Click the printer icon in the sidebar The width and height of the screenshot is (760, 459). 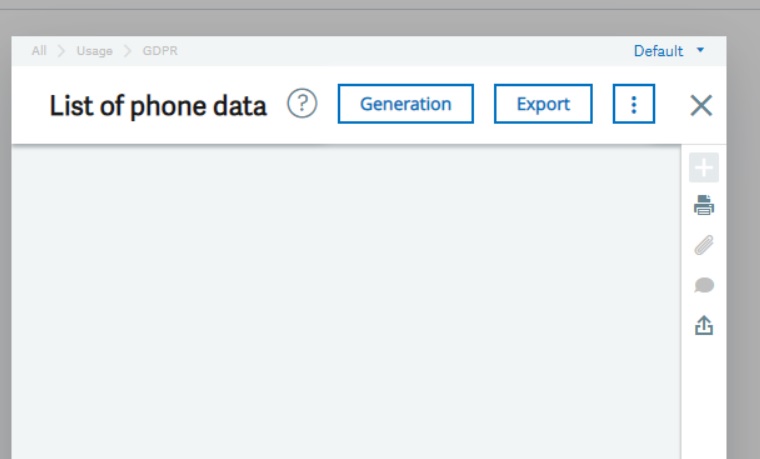(x=704, y=206)
